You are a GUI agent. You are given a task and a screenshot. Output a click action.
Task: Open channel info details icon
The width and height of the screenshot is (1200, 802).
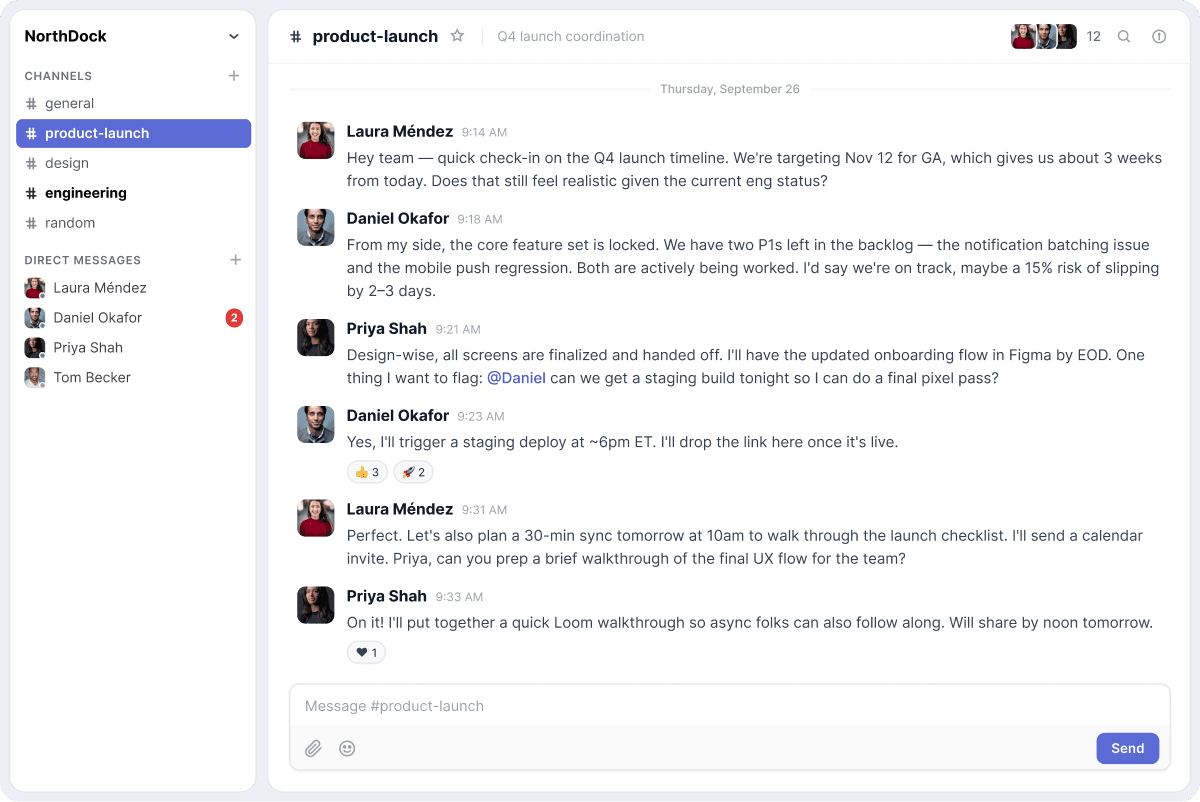1159,36
